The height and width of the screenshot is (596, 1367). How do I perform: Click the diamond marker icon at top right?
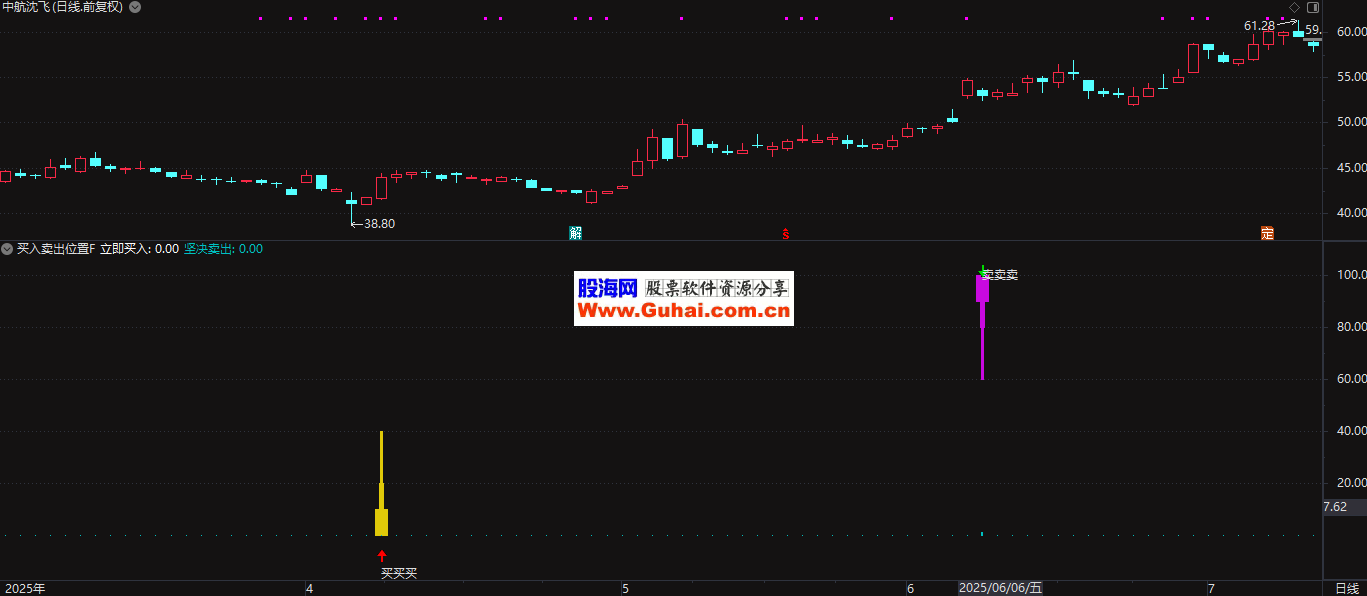(1294, 8)
